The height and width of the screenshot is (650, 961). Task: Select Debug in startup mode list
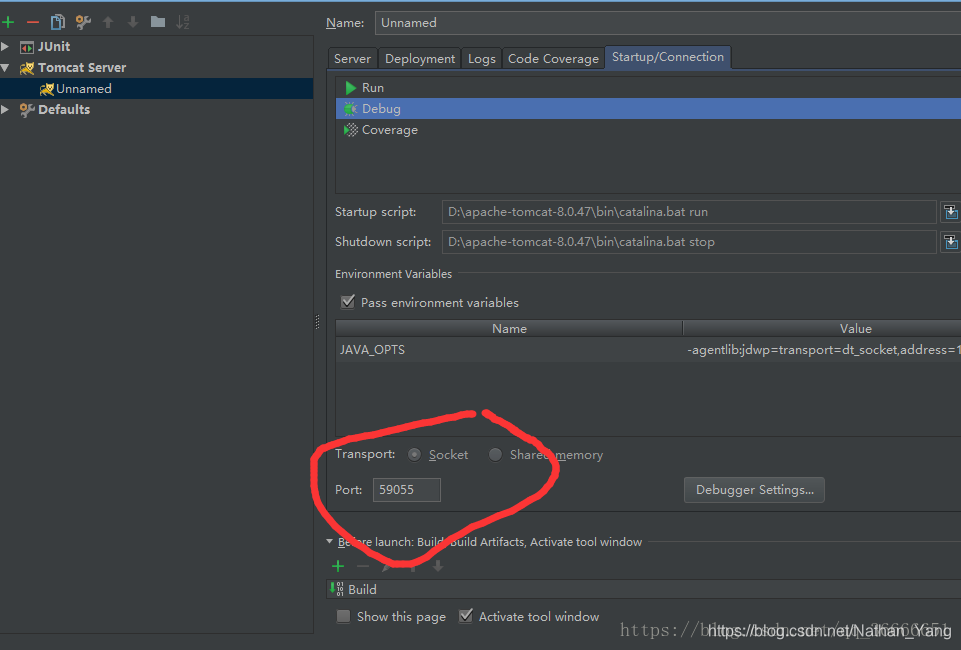pyautogui.click(x=648, y=109)
